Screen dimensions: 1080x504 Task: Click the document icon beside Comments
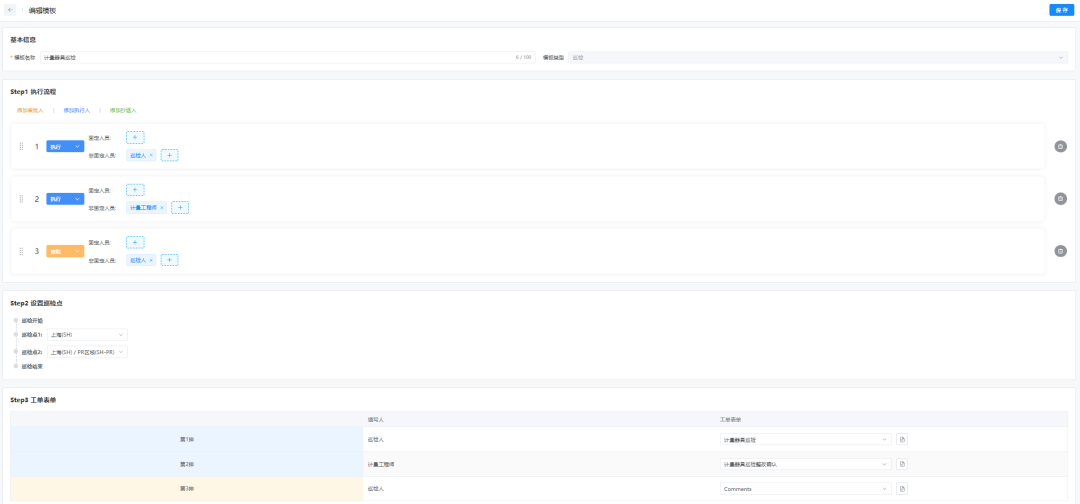902,489
